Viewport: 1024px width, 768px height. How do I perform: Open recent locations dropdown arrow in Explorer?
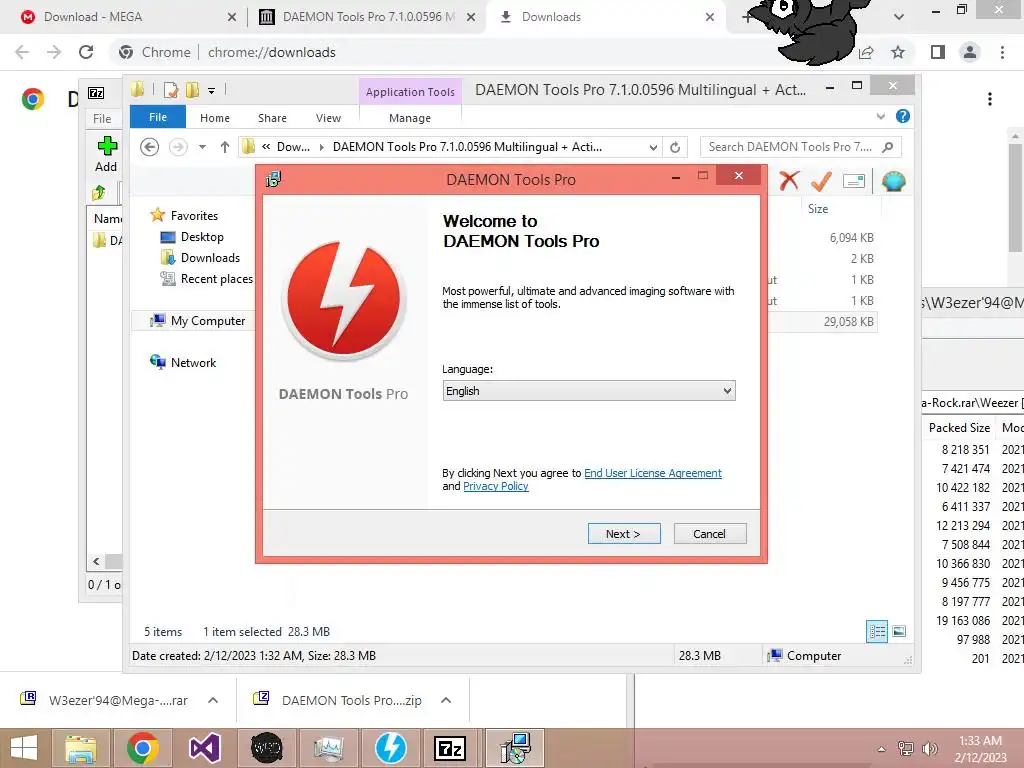coord(202,147)
